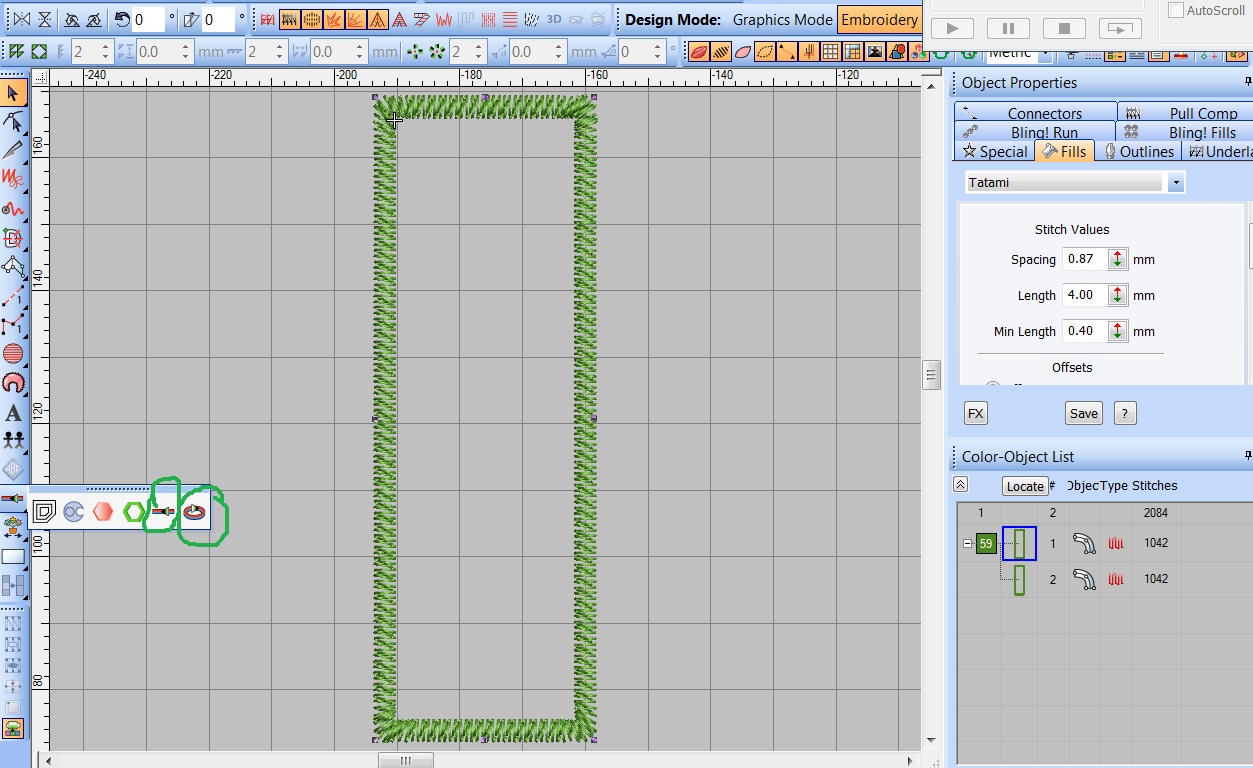Click the Locate button
The width and height of the screenshot is (1253, 768).
click(1025, 486)
